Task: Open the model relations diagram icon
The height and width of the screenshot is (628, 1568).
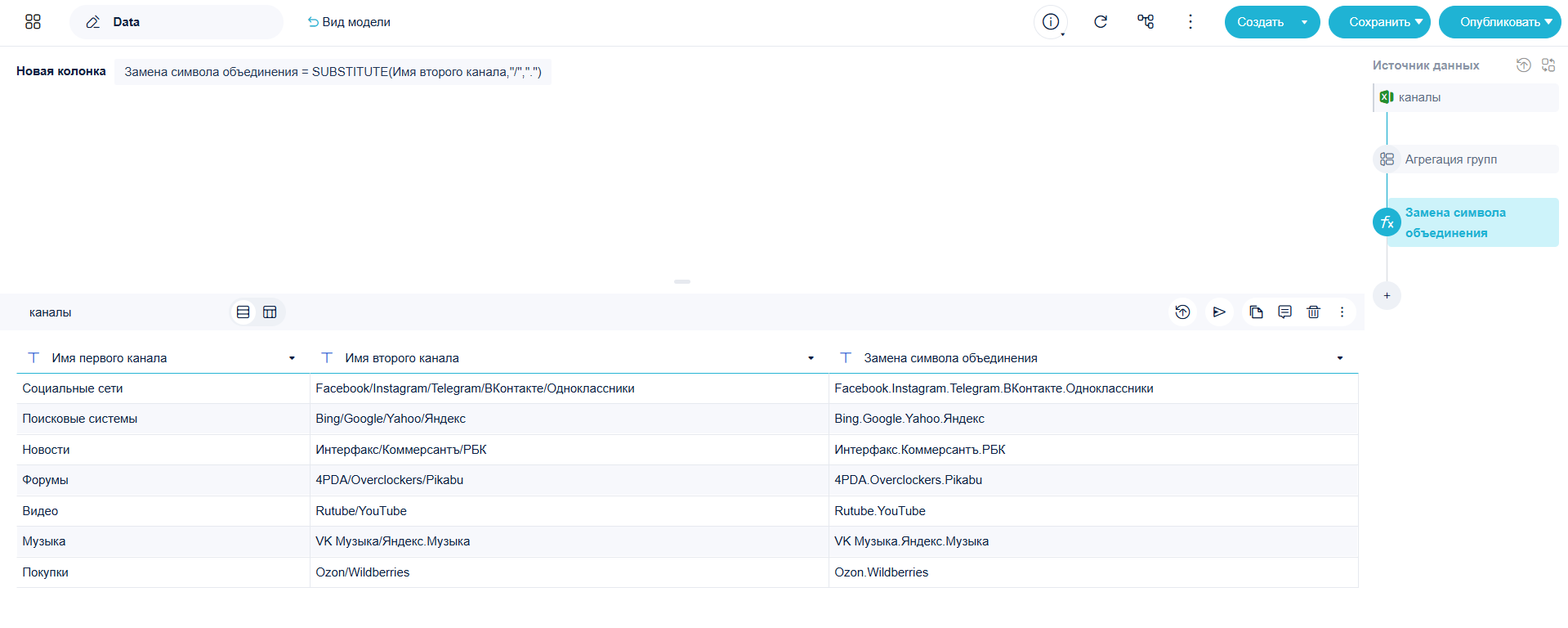Action: tap(1146, 22)
